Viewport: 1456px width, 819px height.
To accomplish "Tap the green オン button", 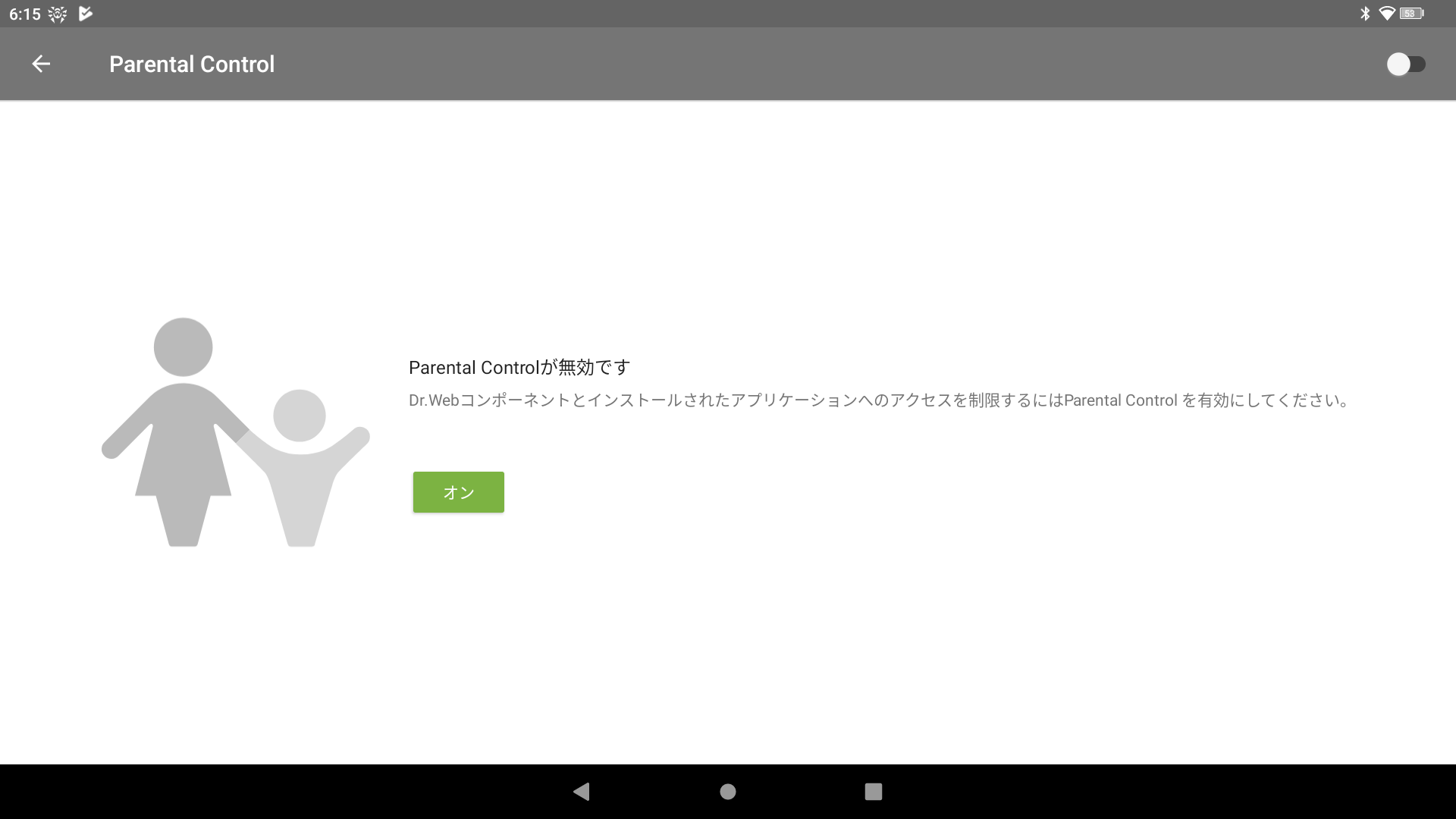I will (458, 492).
